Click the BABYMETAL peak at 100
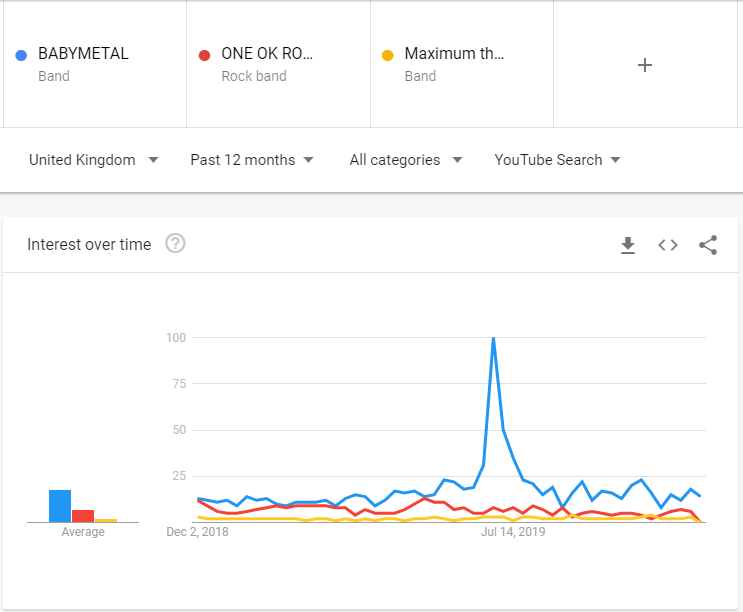The image size is (743, 612). 493,338
